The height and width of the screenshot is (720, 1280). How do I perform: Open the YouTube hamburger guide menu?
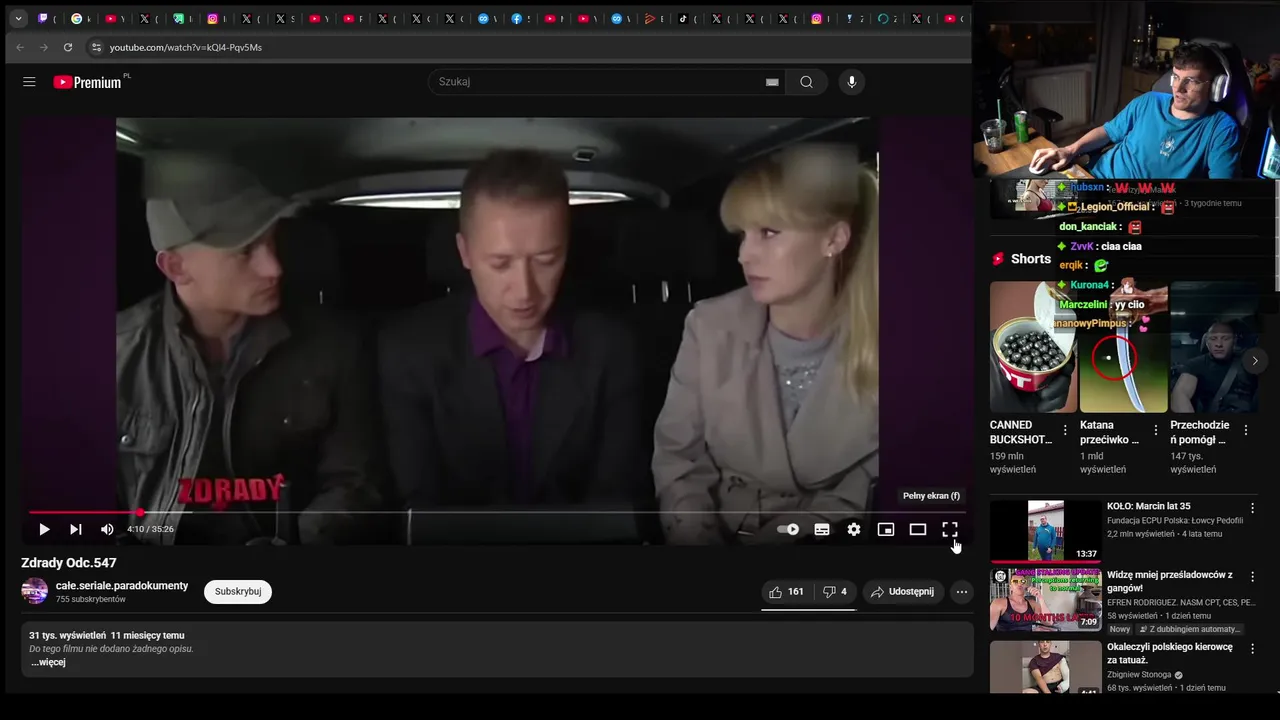(29, 82)
